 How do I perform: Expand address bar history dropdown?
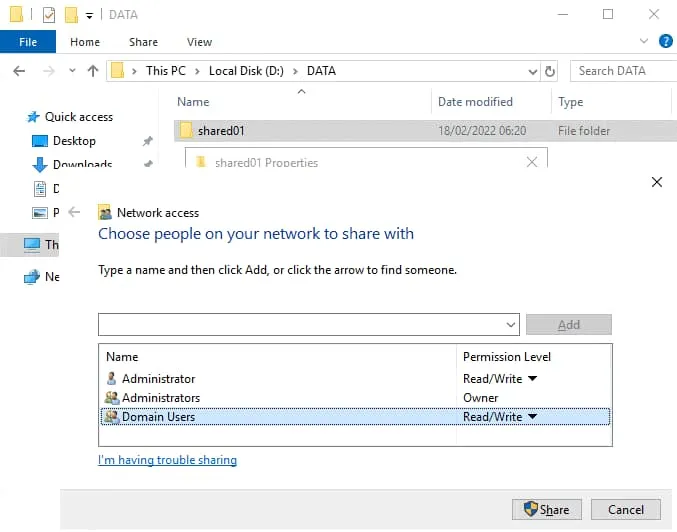tap(533, 71)
